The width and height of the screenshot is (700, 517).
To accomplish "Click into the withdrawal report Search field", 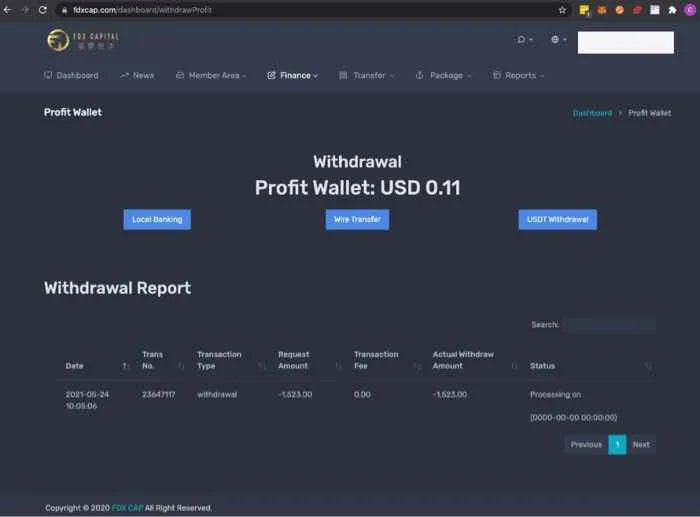I will pyautogui.click(x=611, y=325).
